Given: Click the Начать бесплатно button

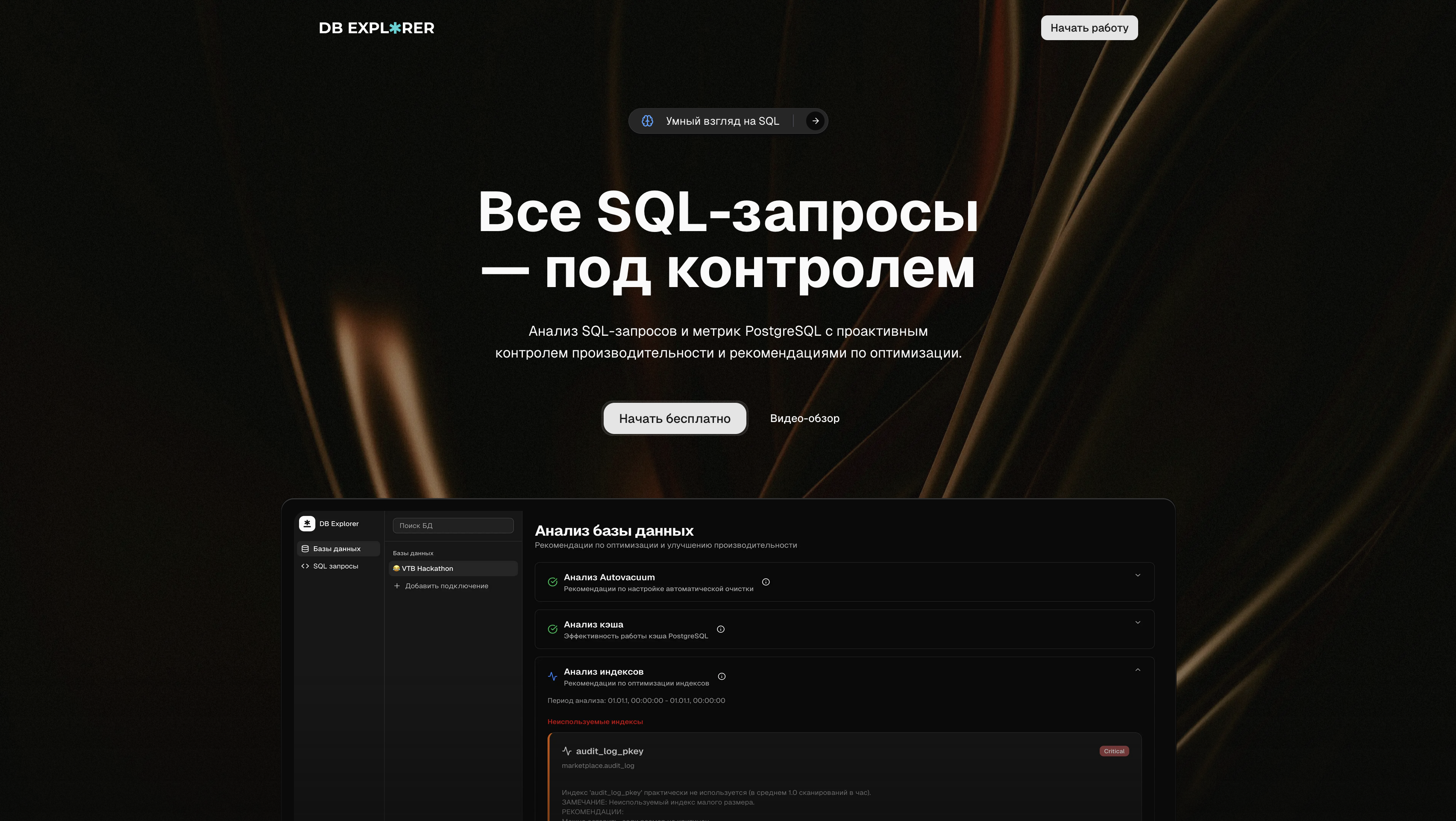Looking at the screenshot, I should pos(674,419).
